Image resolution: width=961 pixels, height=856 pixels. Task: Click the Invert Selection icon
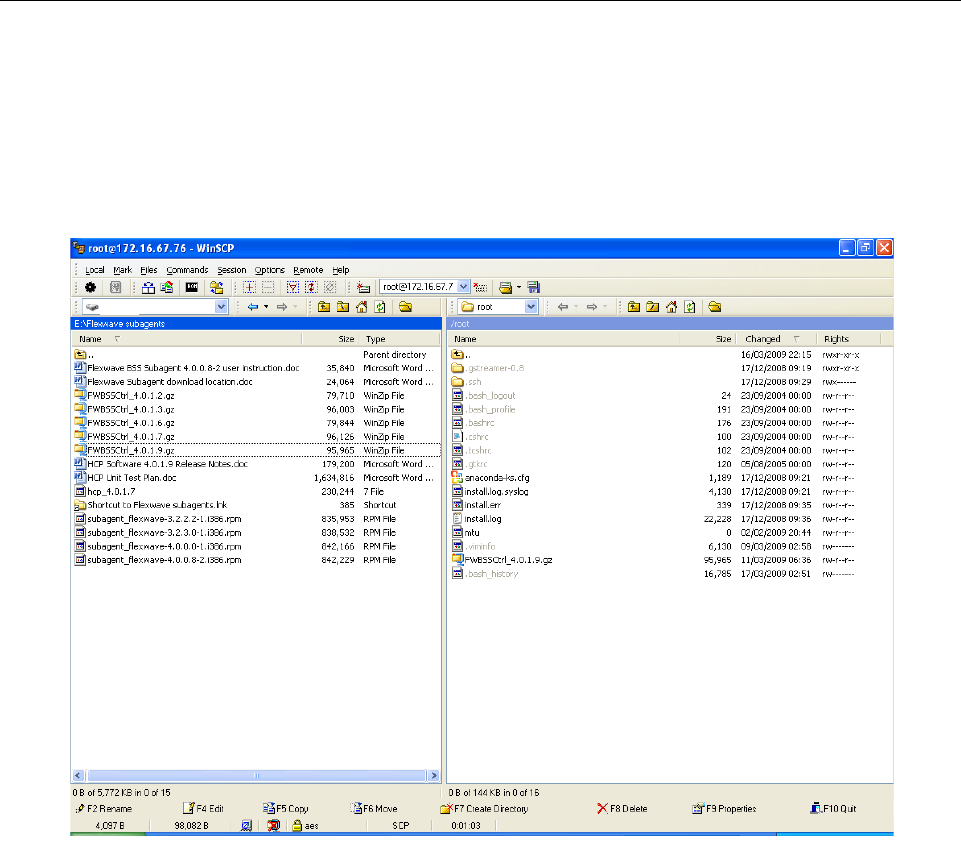coord(311,287)
